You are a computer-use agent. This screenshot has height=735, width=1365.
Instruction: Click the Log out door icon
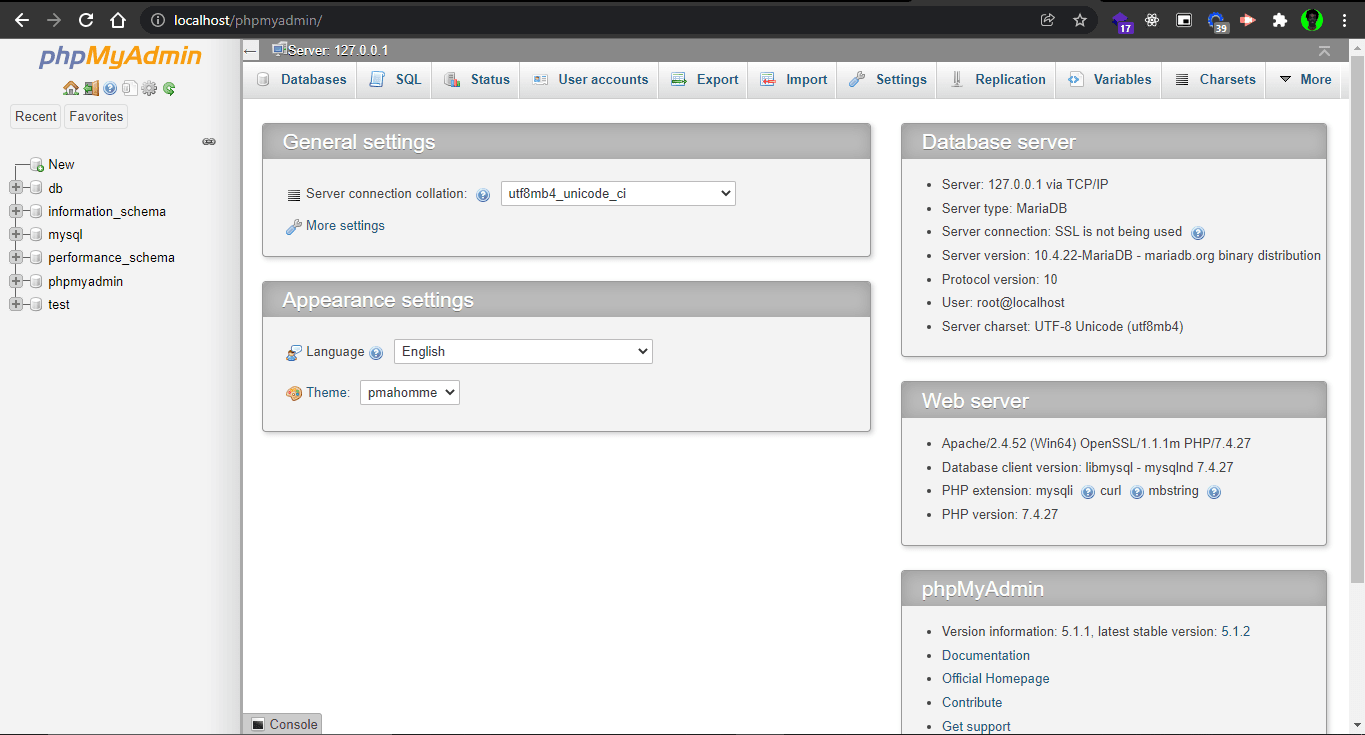(x=91, y=88)
